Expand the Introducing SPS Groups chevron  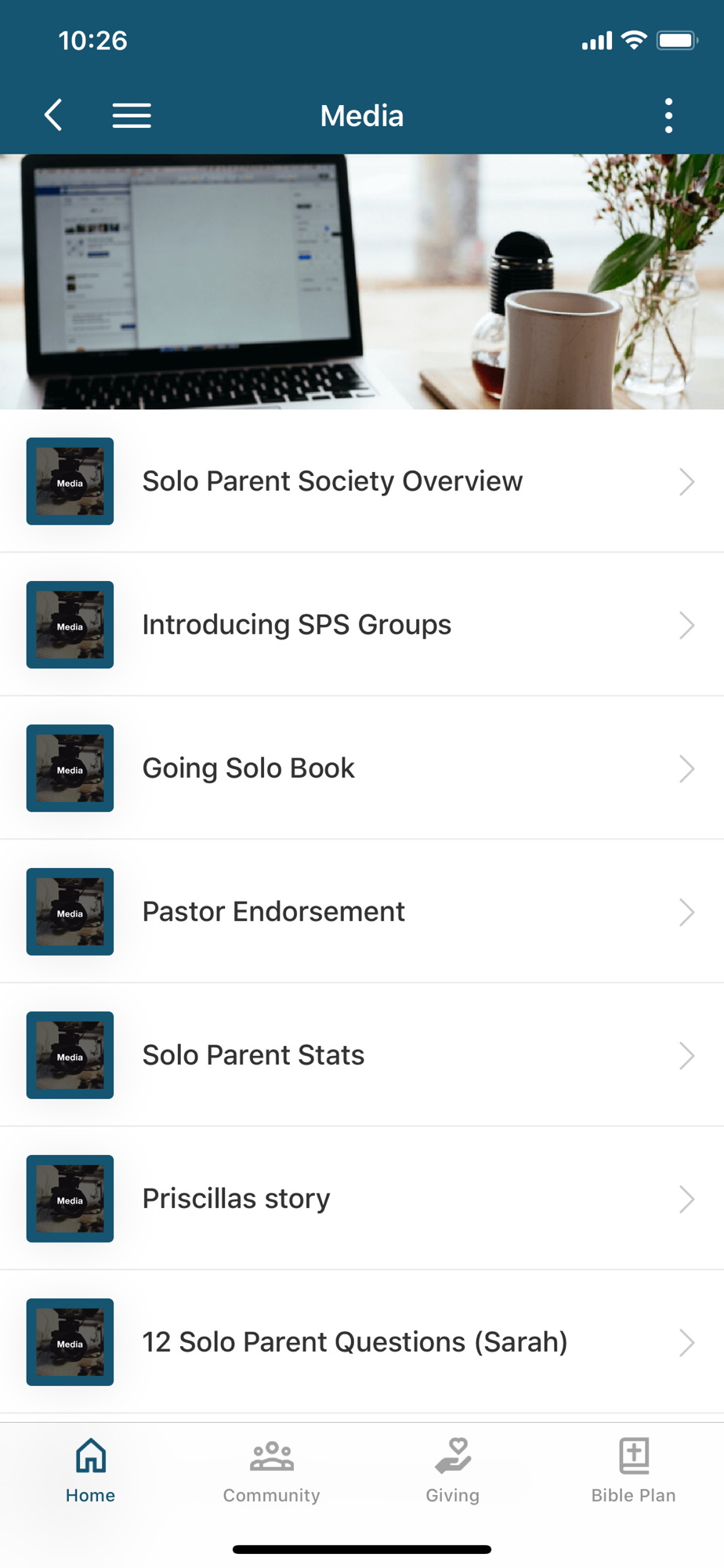686,625
